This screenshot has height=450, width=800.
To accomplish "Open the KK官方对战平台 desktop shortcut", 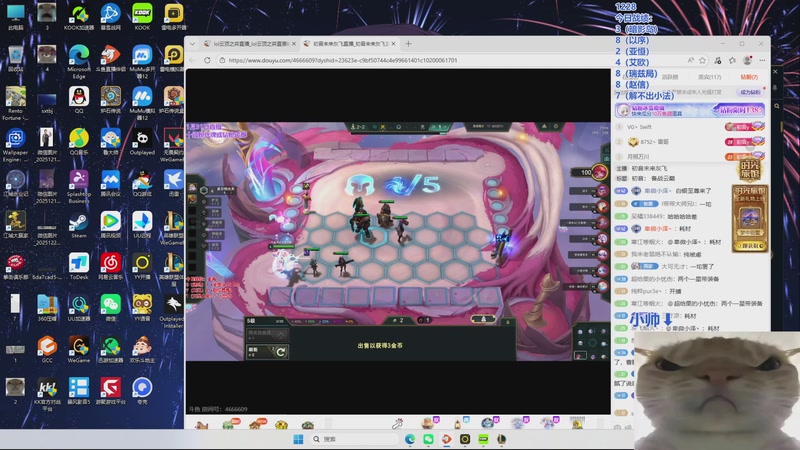I will [47, 394].
